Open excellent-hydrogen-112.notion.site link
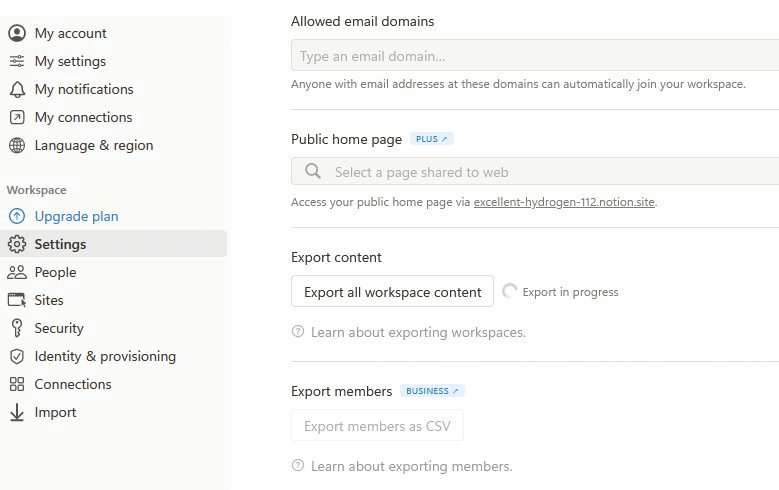 pyautogui.click(x=564, y=202)
